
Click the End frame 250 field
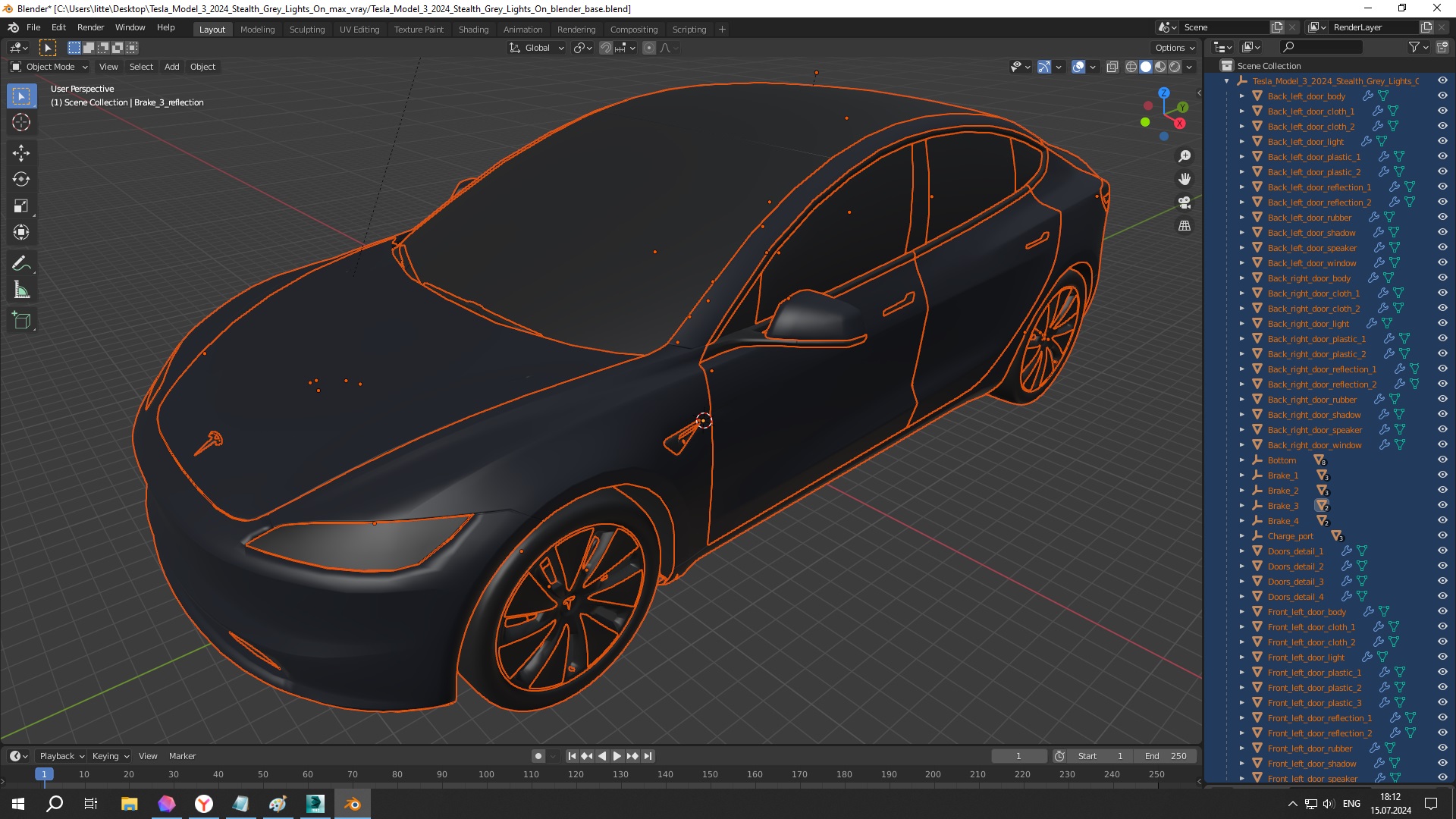tap(1166, 756)
